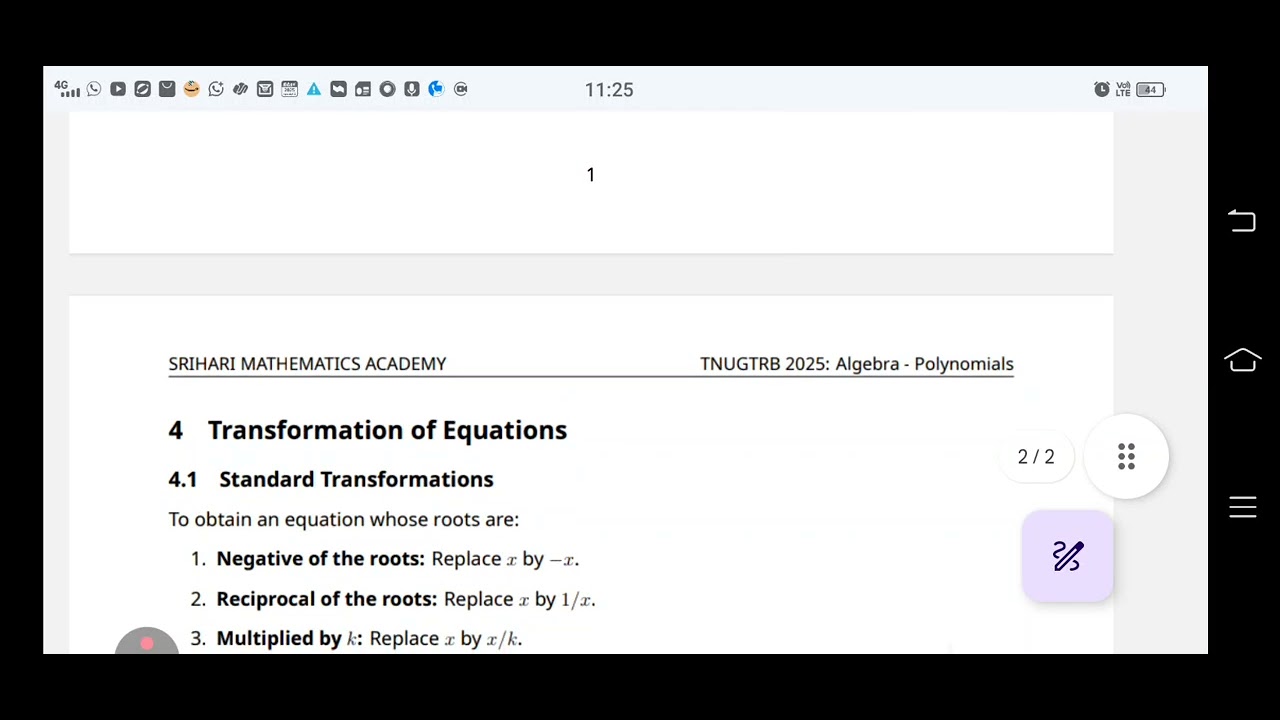Screen dimensions: 1280x720
Task: Click 'To obtain an equation whose roots are:'
Action: coord(344,519)
